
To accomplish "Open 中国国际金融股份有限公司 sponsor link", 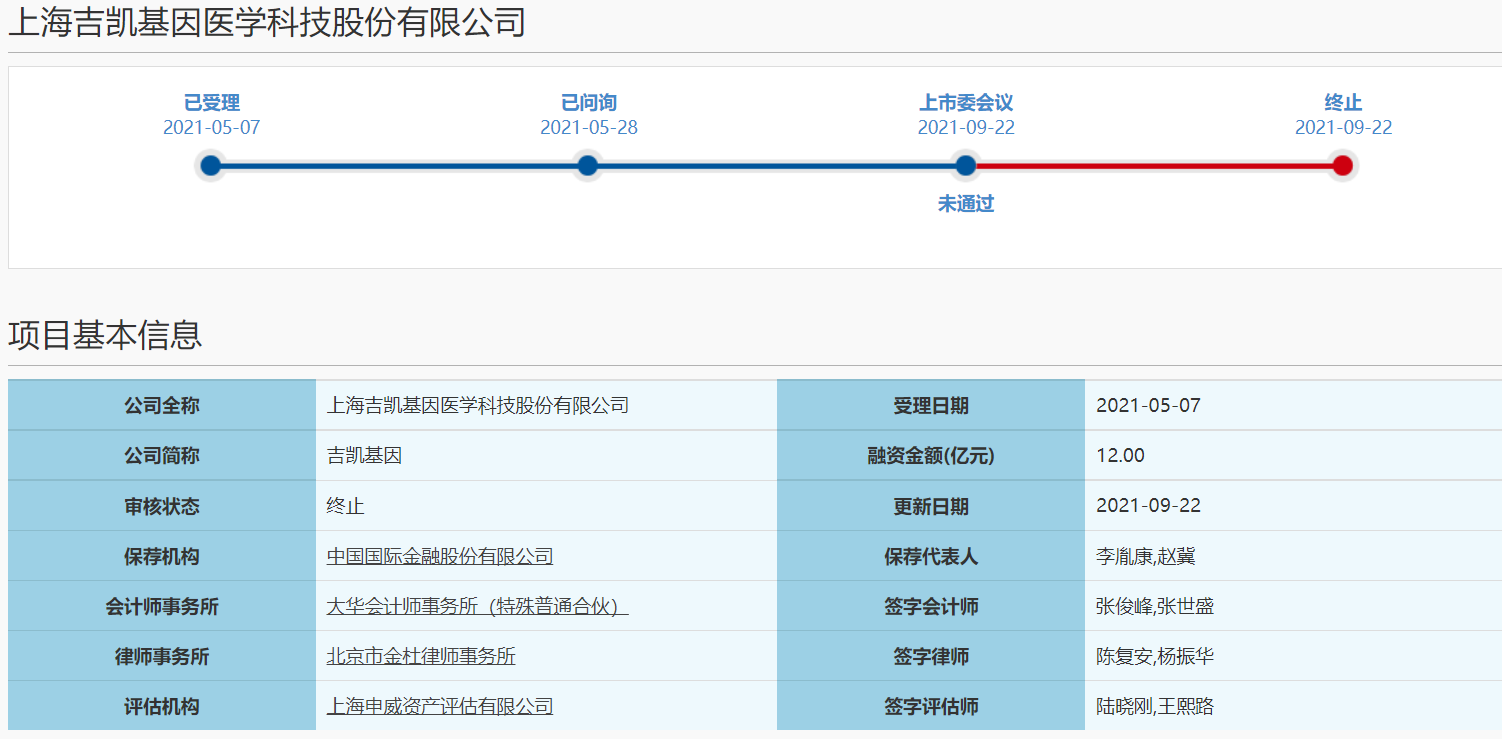I will pyautogui.click(x=439, y=557).
